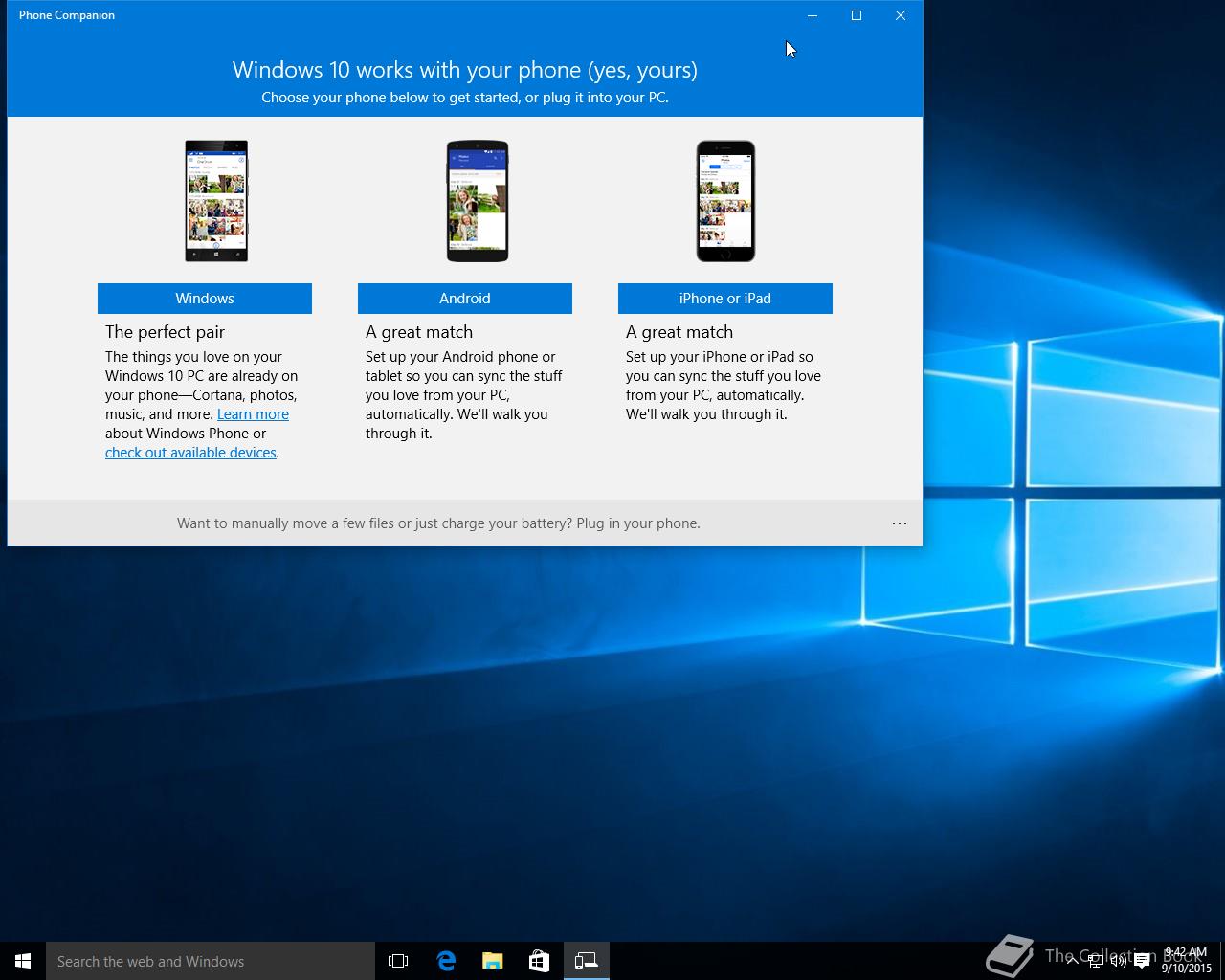
Task: Open the three-dots more menu in Phone Companion
Action: coord(900,523)
